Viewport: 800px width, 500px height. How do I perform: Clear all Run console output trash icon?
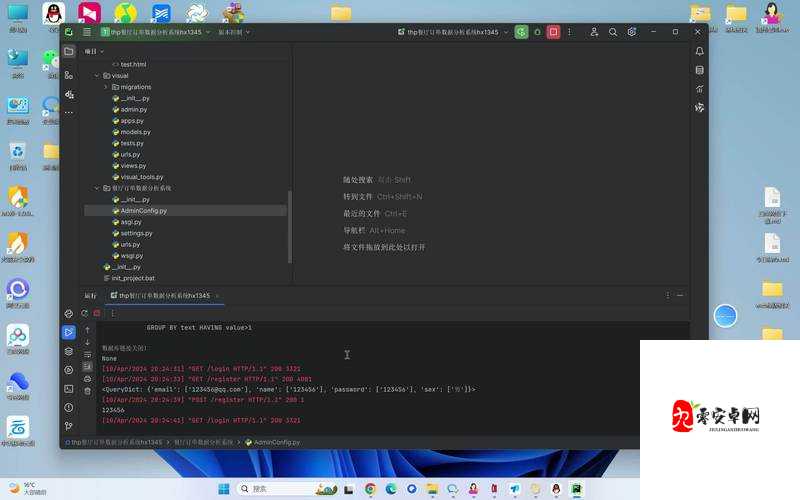pos(88,391)
